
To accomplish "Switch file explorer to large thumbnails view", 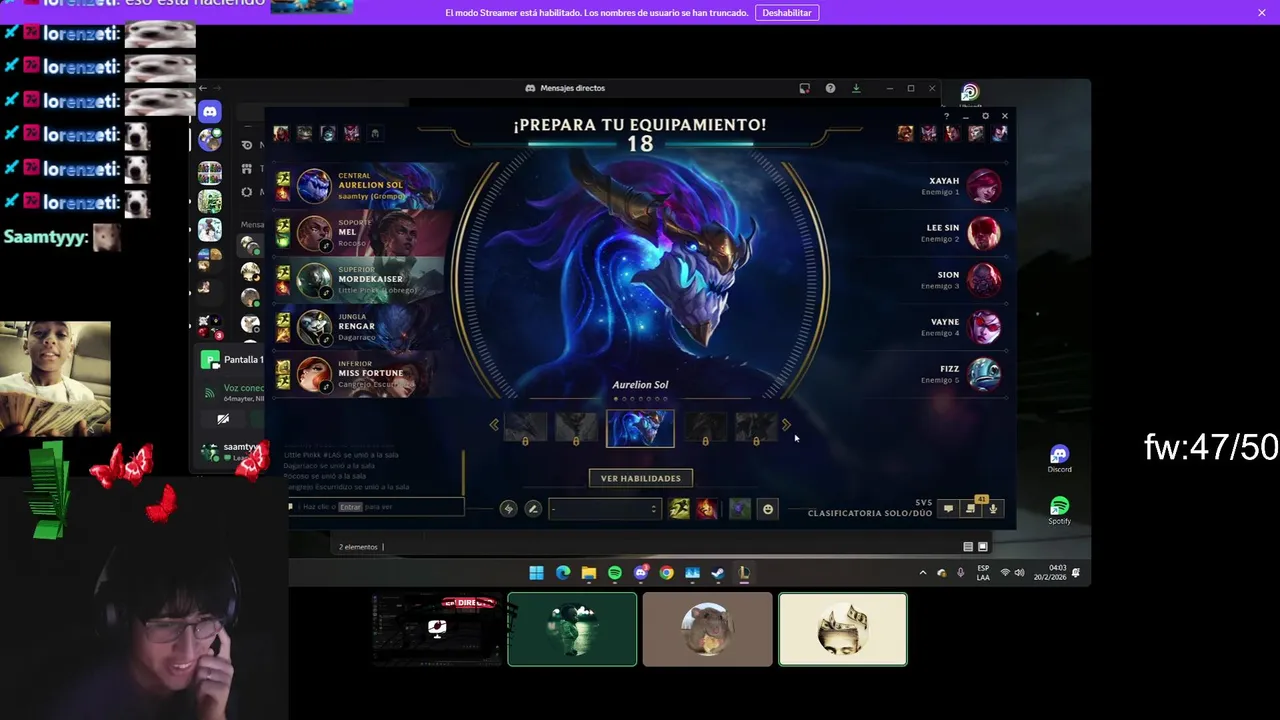I will 983,547.
